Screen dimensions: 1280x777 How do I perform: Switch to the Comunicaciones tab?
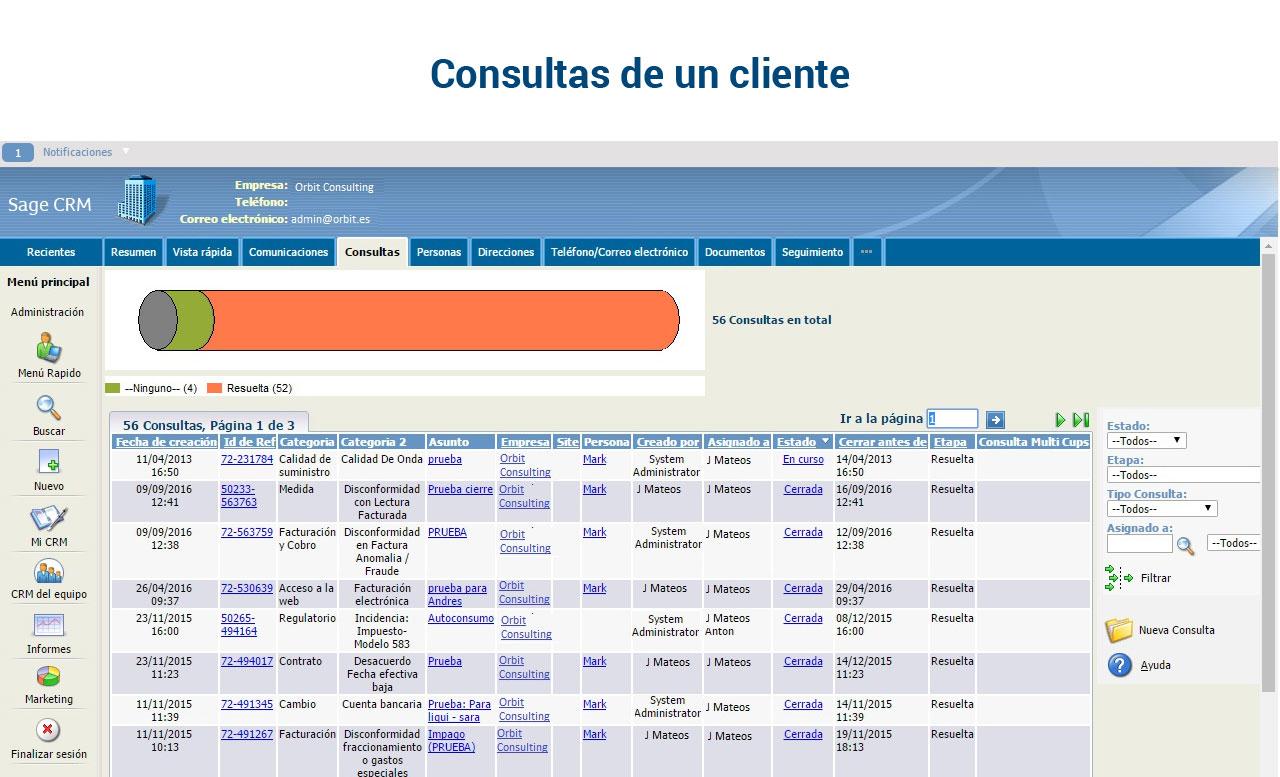(288, 252)
